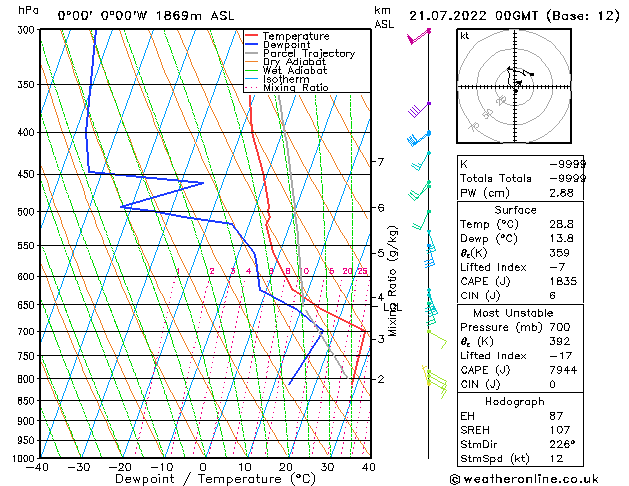Screen dimensions: 629x486
Task: Click the blue Dewpoint legend line sample
Action: 251,44
